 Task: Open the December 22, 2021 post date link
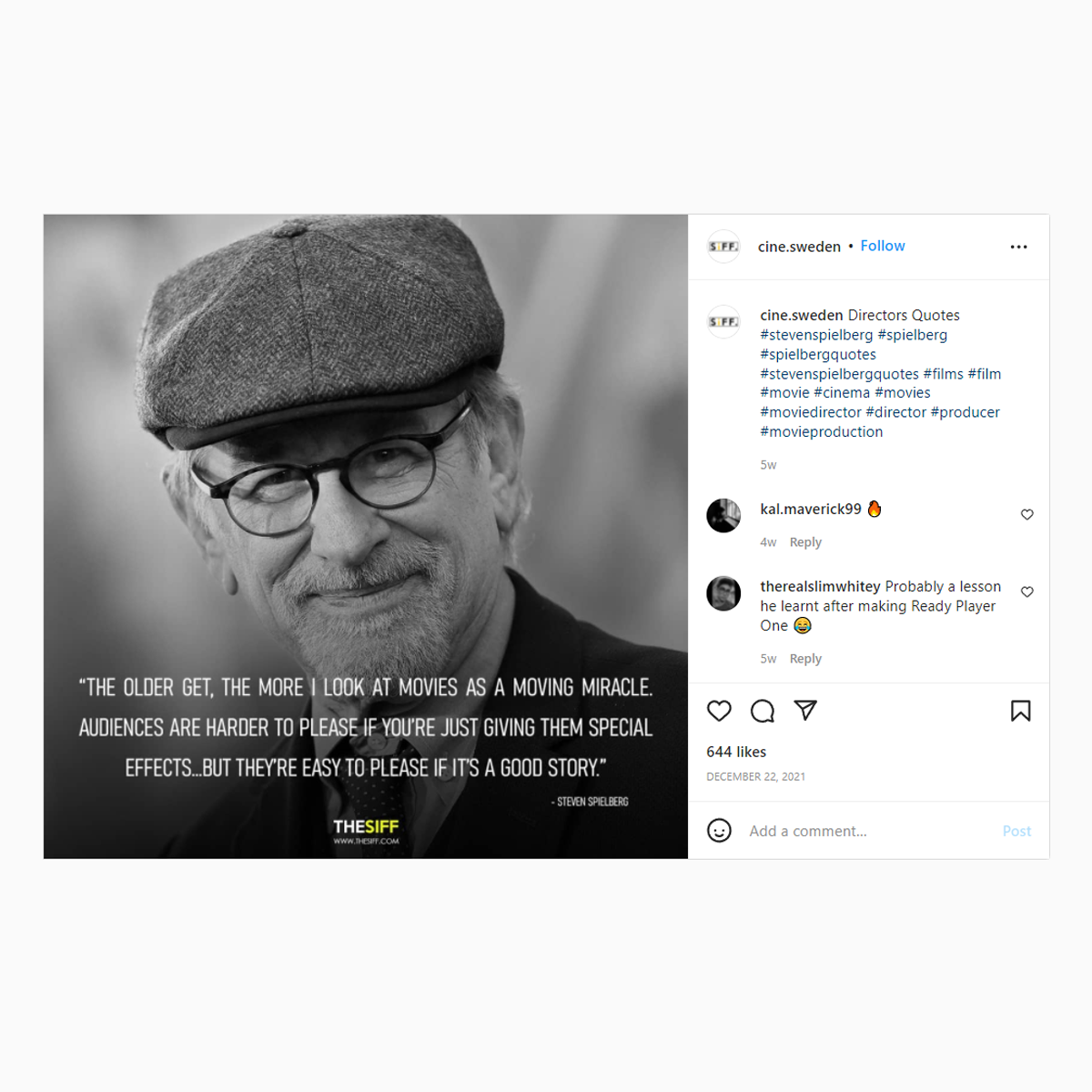[755, 776]
